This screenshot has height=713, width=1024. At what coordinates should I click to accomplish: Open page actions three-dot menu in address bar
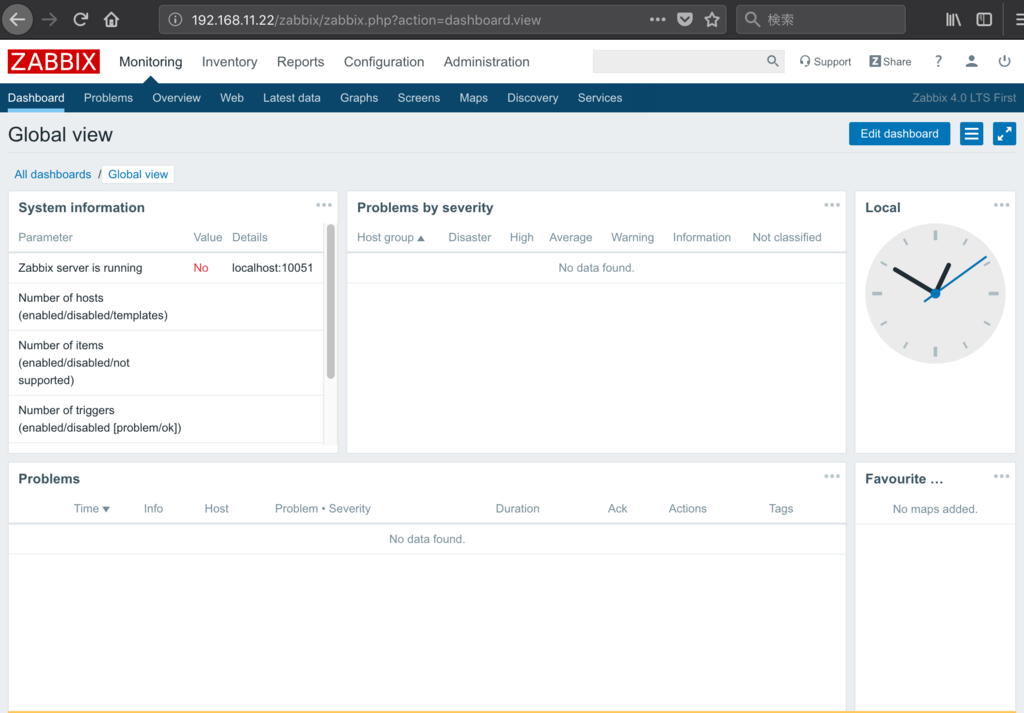658,20
